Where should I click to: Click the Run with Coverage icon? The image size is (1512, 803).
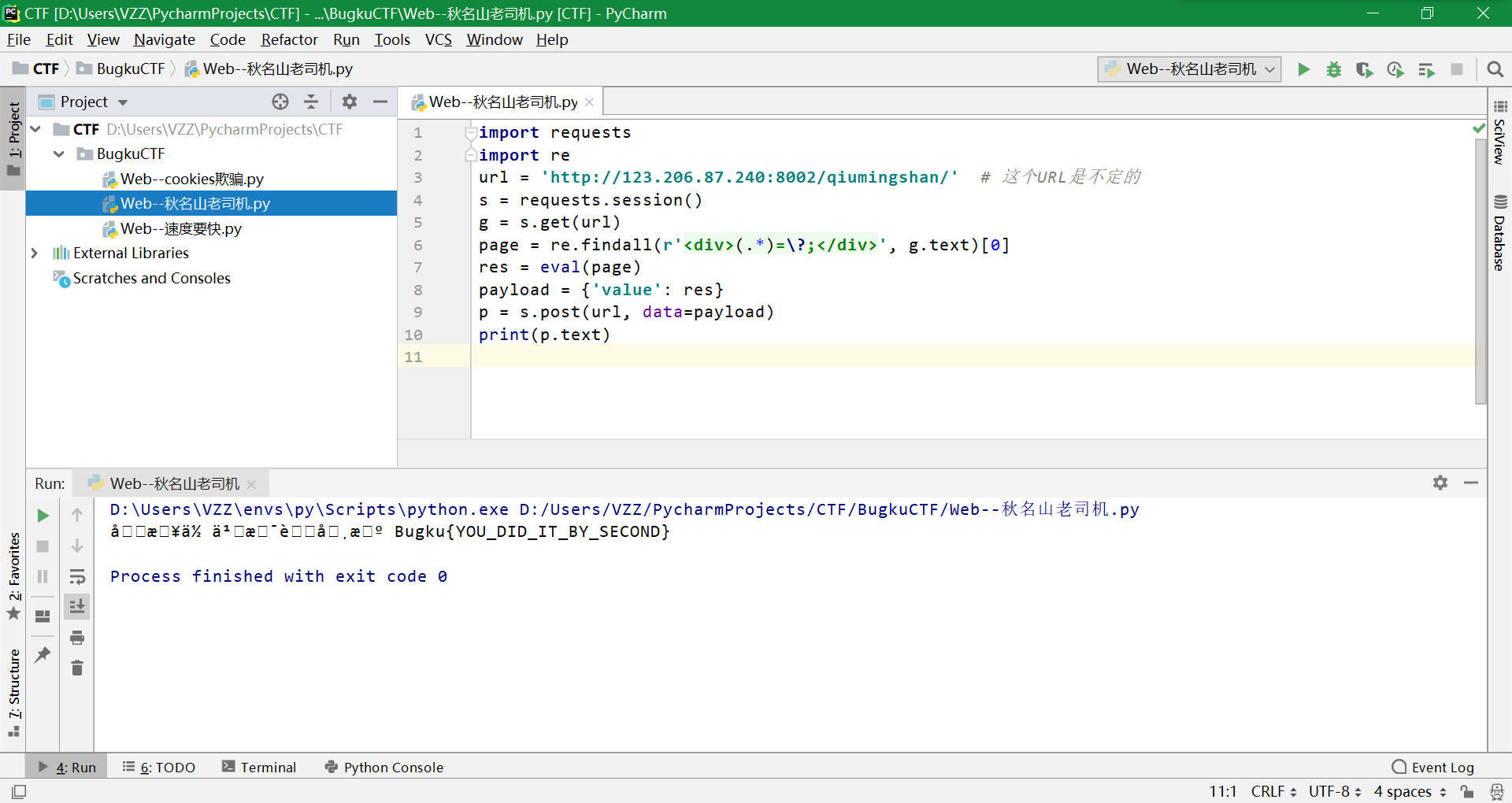(1365, 69)
